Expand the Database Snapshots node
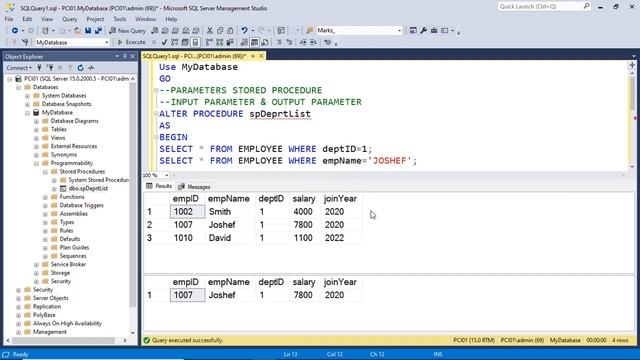640x360 pixels. (x=27, y=104)
